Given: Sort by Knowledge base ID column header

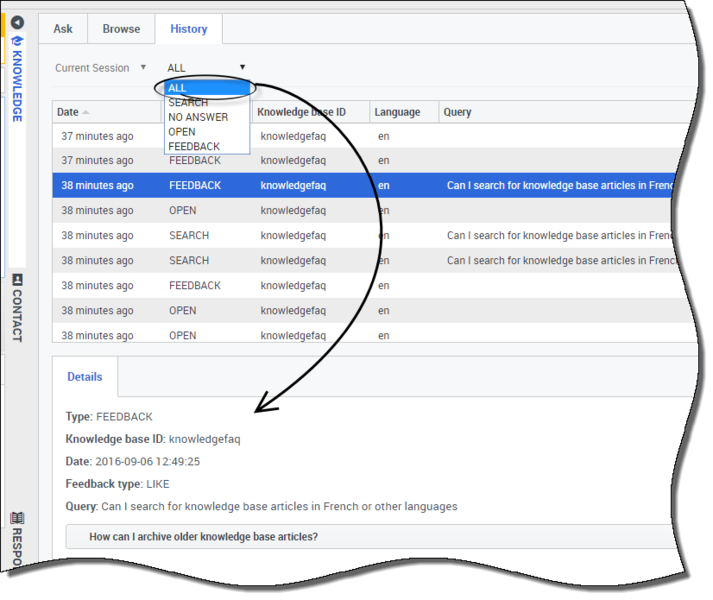Looking at the screenshot, I should pos(301,112).
